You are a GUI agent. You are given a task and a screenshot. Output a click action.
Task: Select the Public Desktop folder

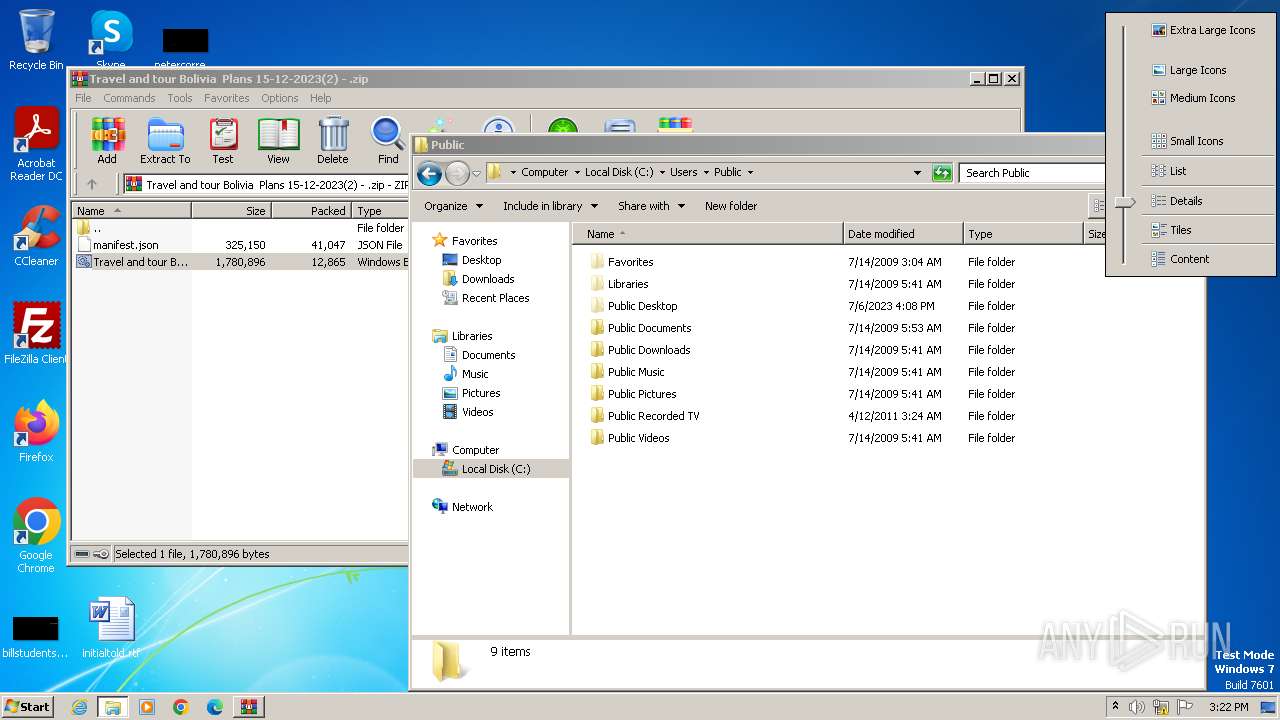(642, 306)
